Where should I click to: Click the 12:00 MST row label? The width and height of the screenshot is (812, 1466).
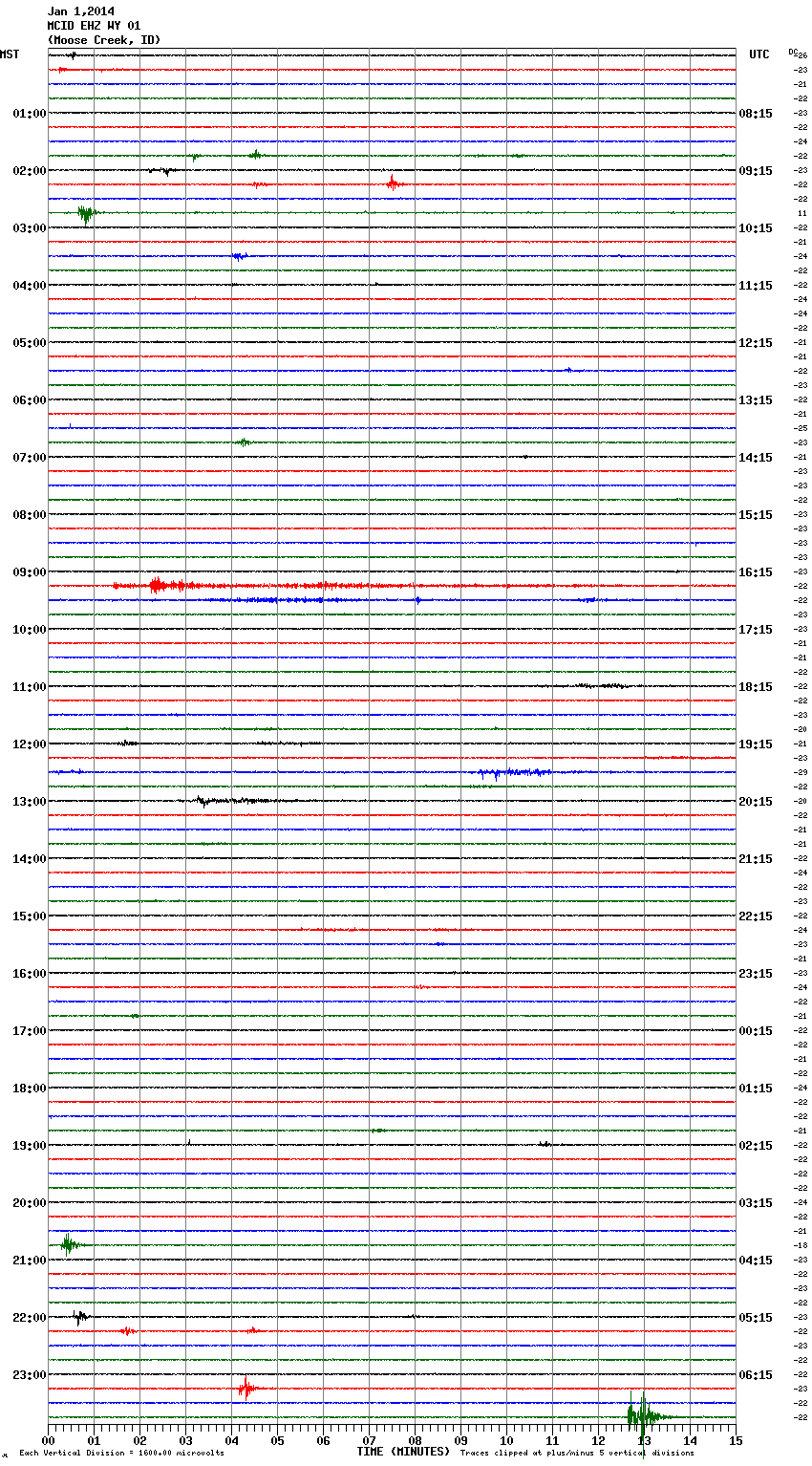[30, 744]
